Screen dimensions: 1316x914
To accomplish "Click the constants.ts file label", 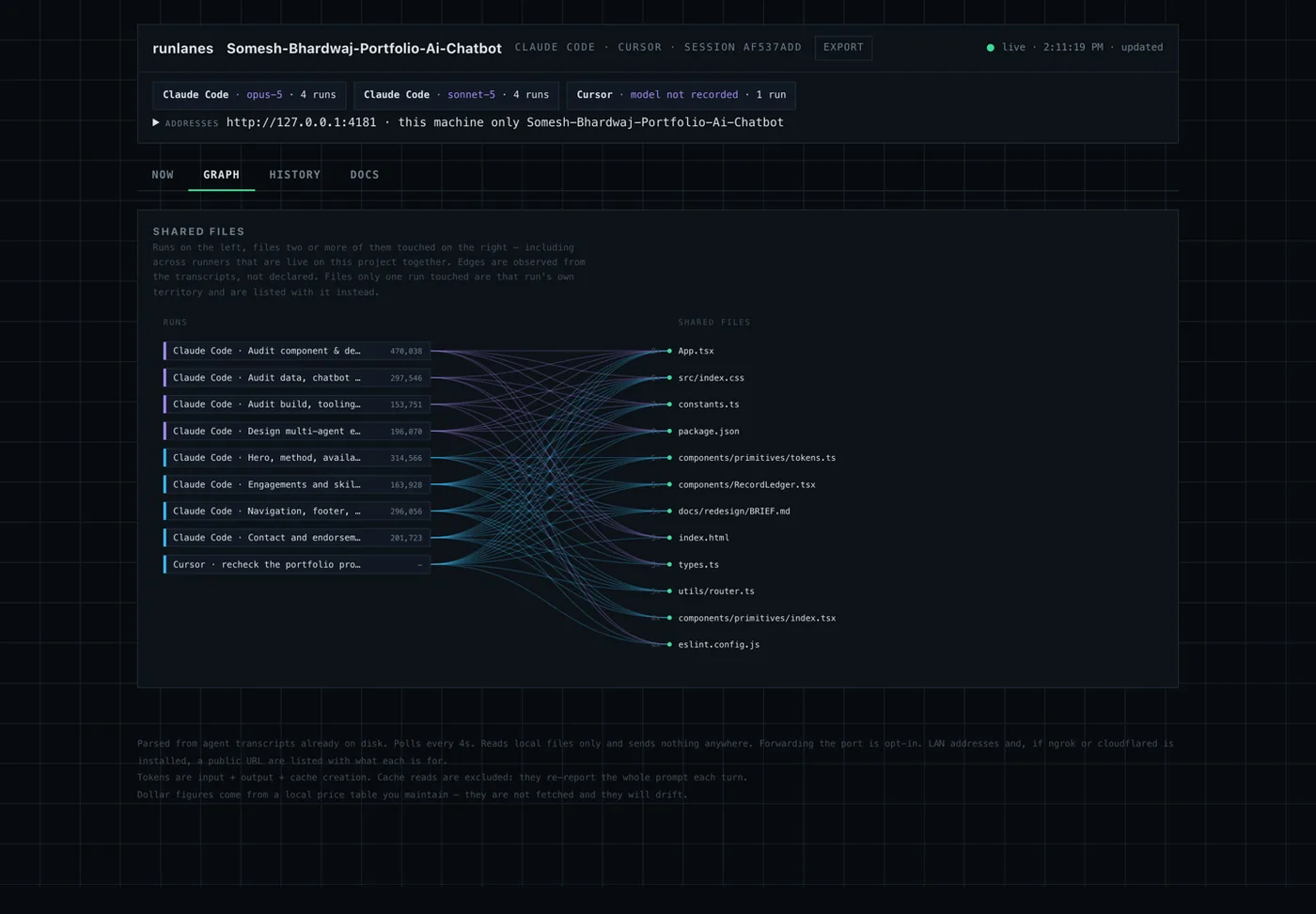I will pyautogui.click(x=709, y=404).
